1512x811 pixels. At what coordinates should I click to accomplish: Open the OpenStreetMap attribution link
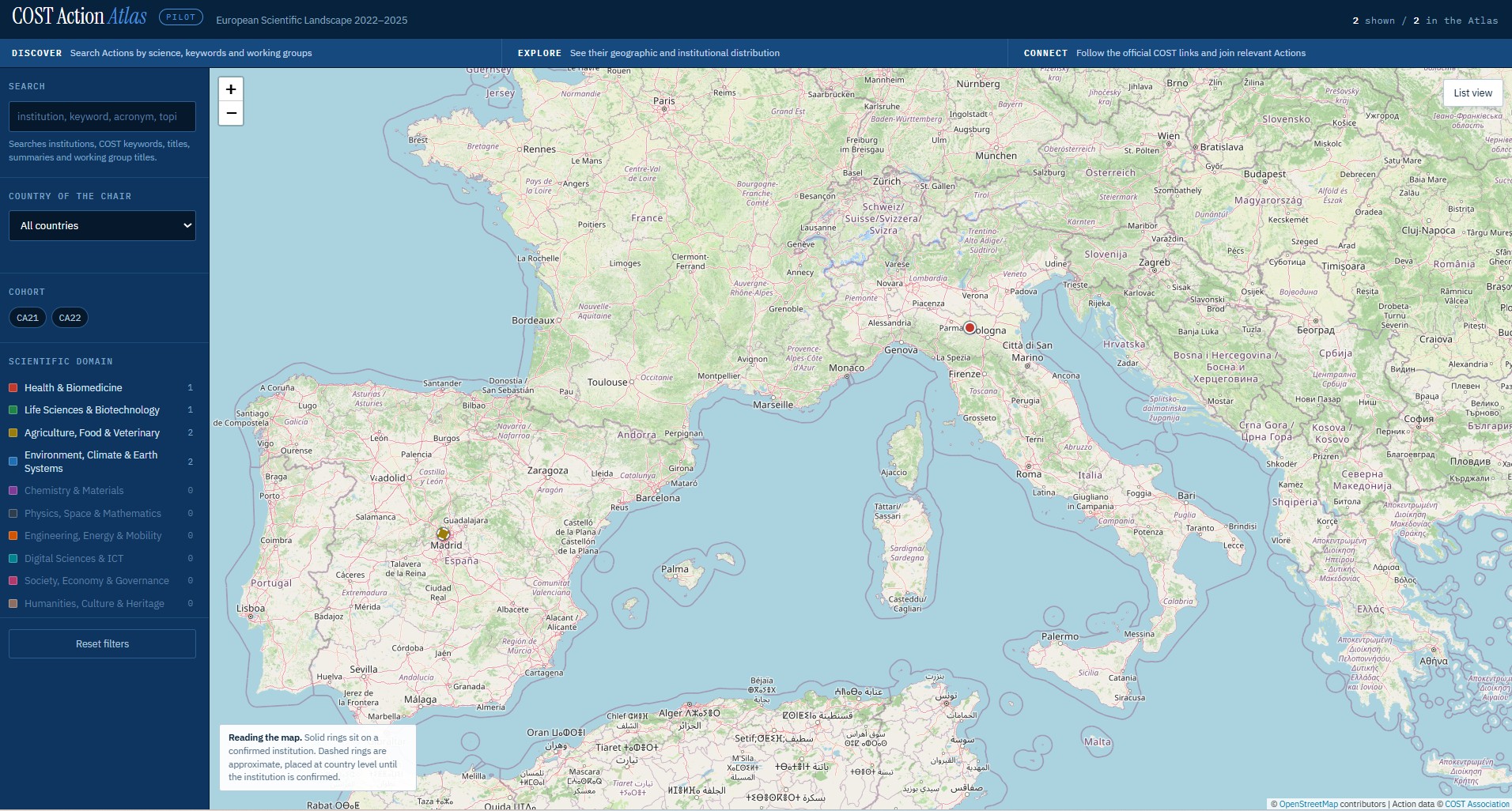tap(1308, 804)
